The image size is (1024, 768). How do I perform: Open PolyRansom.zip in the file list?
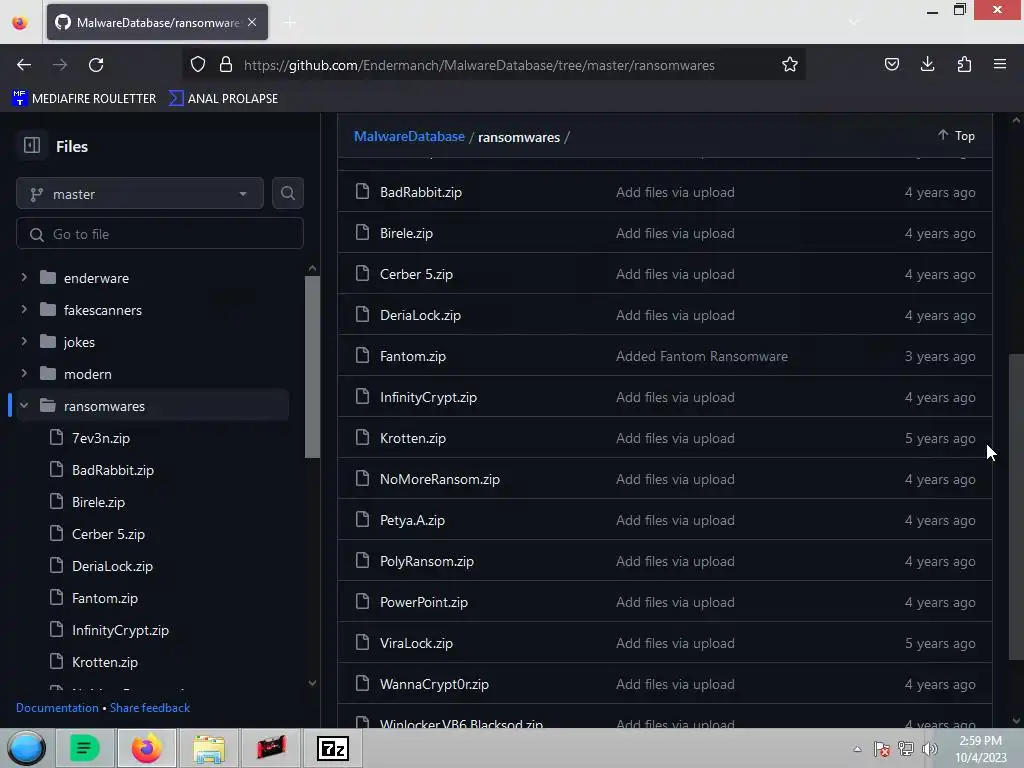[x=426, y=562]
